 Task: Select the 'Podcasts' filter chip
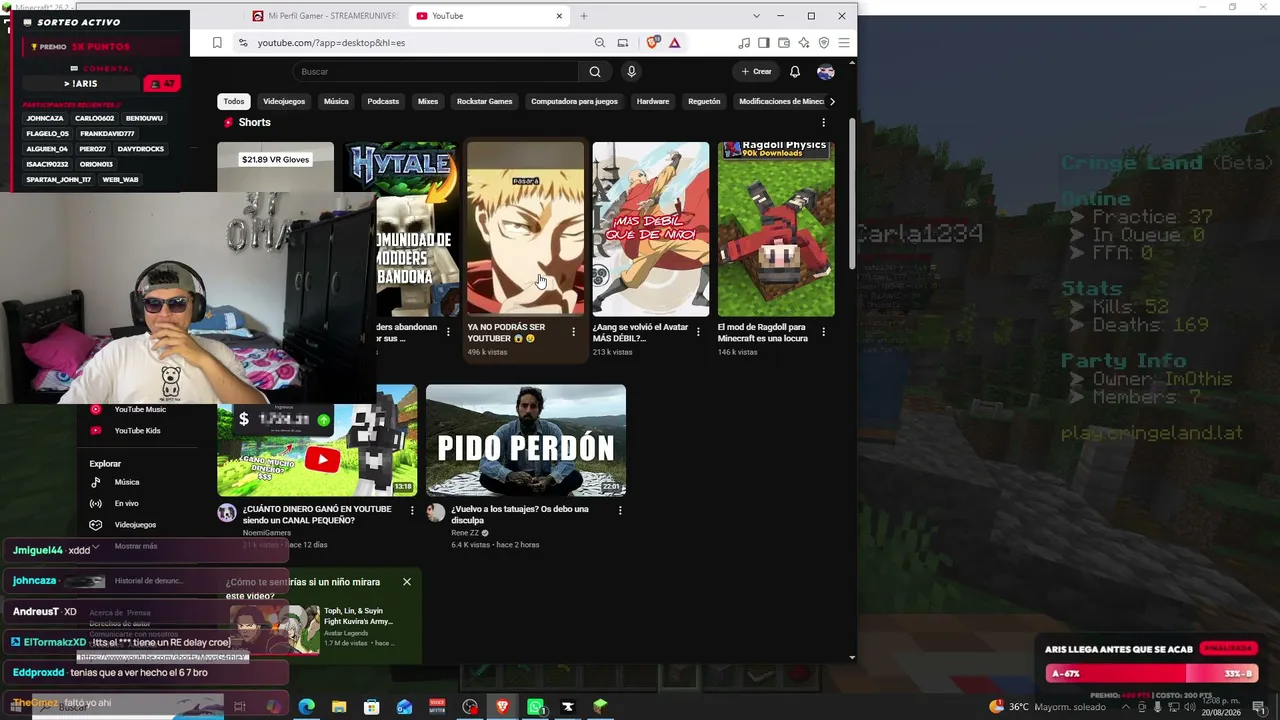[x=383, y=101]
